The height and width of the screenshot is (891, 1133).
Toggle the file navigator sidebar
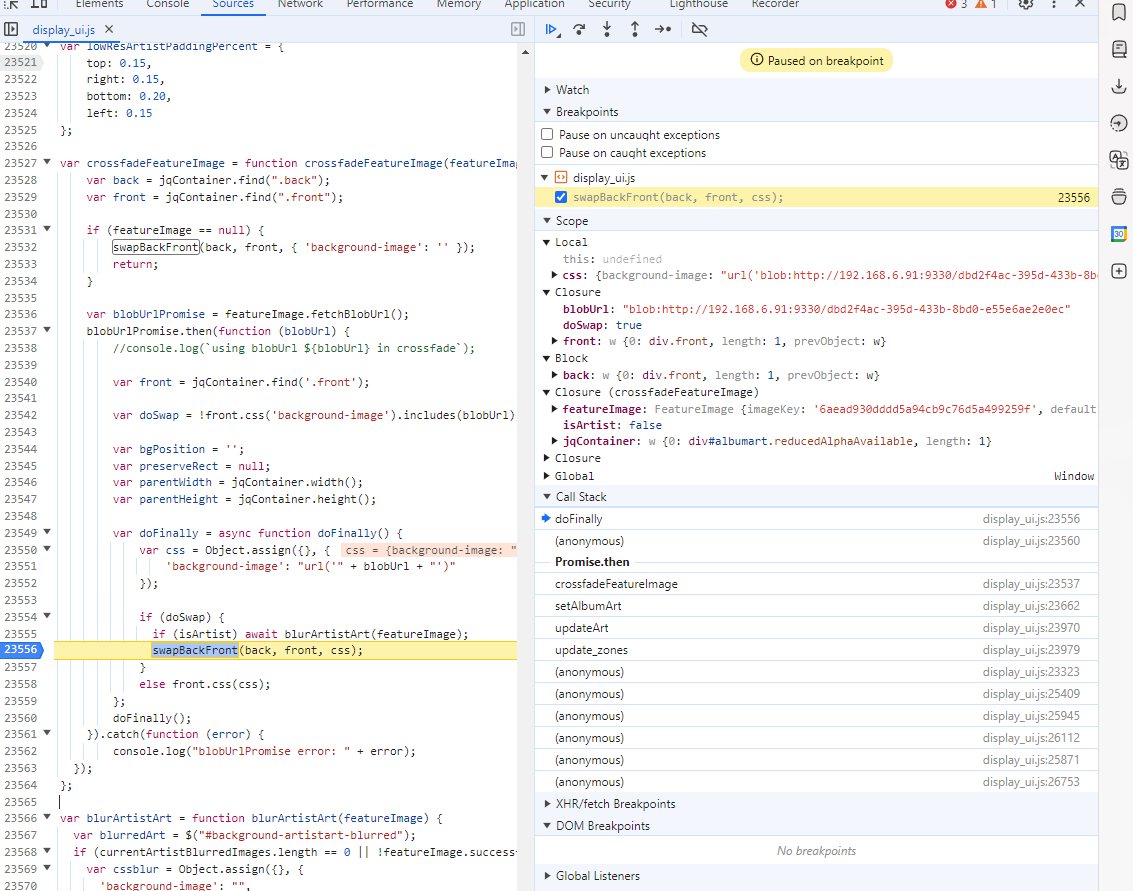pyautogui.click(x=12, y=30)
